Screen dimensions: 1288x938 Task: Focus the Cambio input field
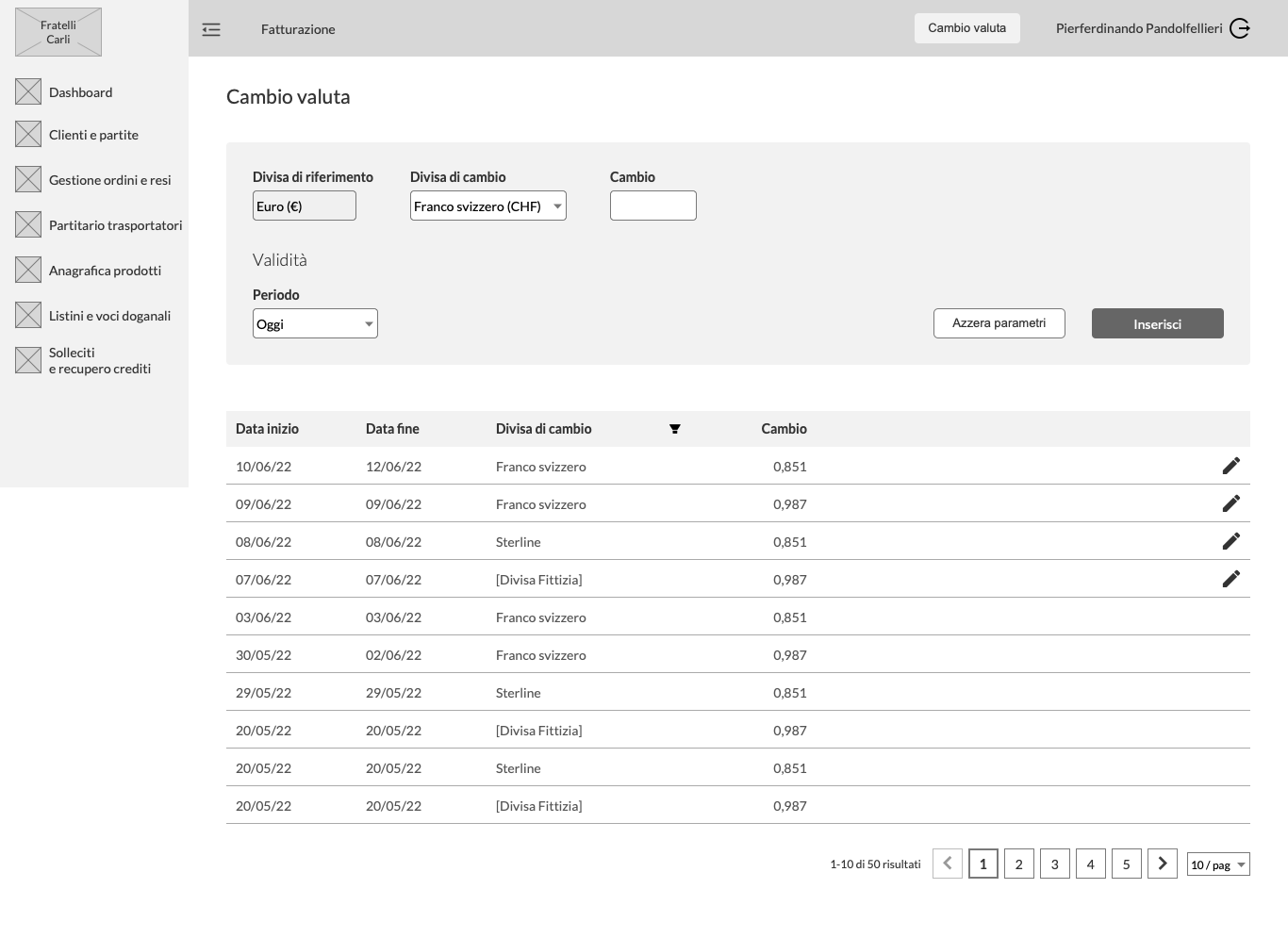[x=652, y=206]
